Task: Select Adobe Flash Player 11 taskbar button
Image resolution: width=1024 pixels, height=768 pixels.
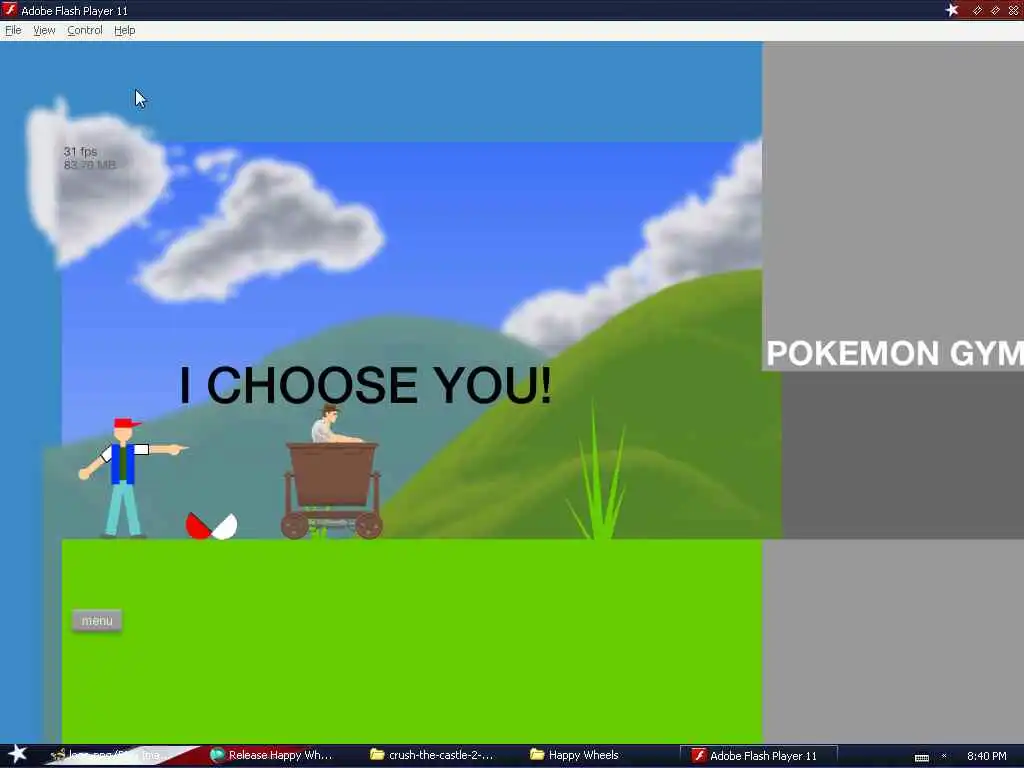Action: [758, 756]
